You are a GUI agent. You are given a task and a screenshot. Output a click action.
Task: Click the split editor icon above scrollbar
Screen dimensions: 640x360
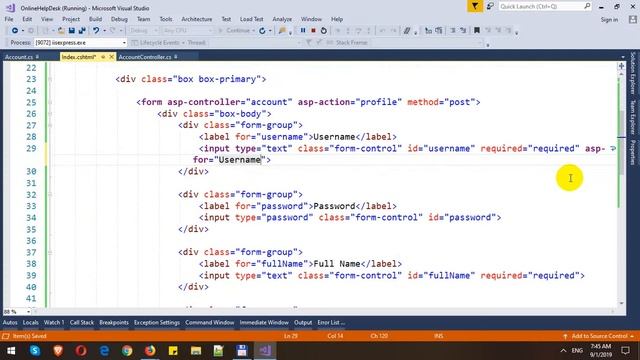621,66
